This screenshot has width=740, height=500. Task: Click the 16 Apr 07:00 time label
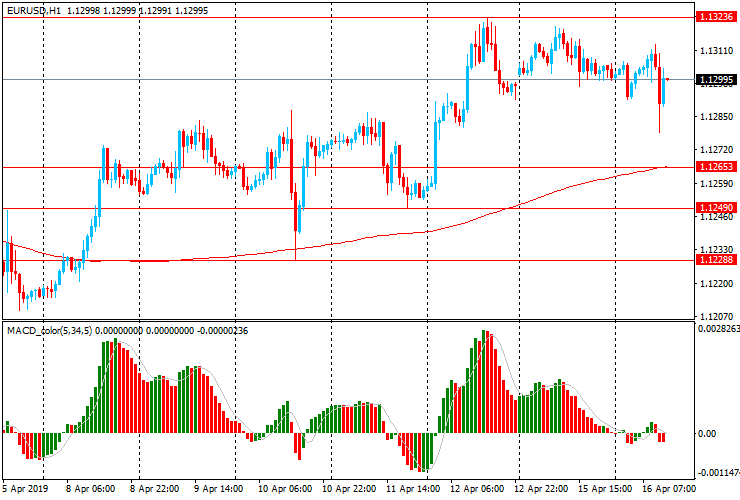[668, 490]
